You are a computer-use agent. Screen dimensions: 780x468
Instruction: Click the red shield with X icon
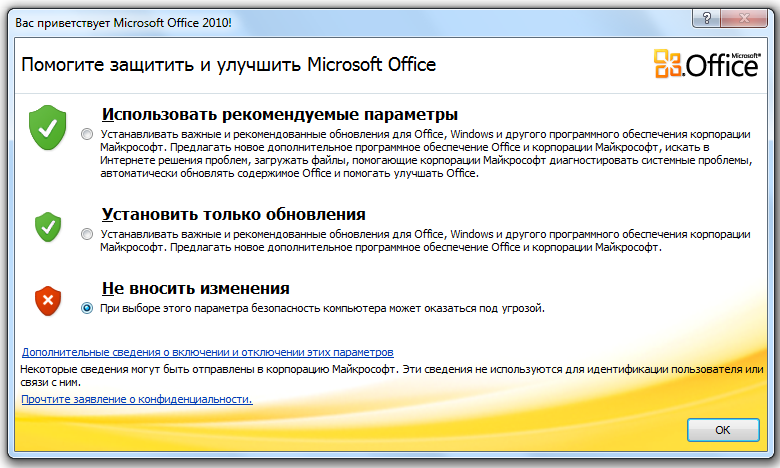click(x=48, y=301)
